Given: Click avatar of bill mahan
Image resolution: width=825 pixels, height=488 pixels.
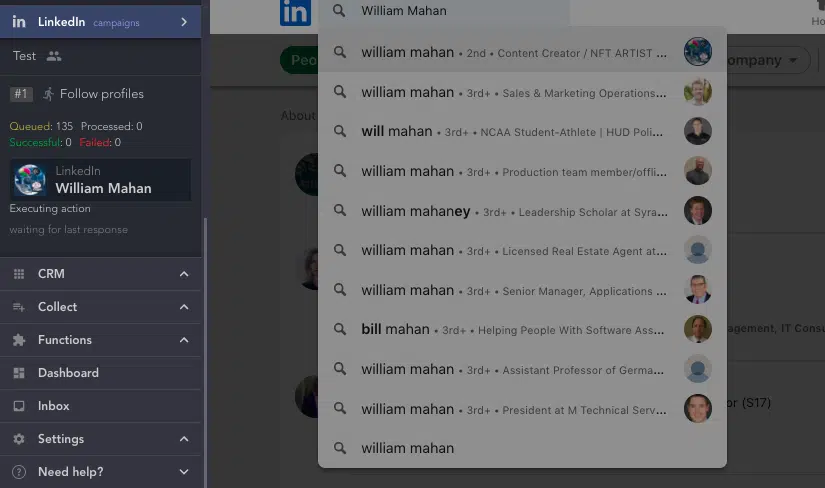Looking at the screenshot, I should 698,329.
